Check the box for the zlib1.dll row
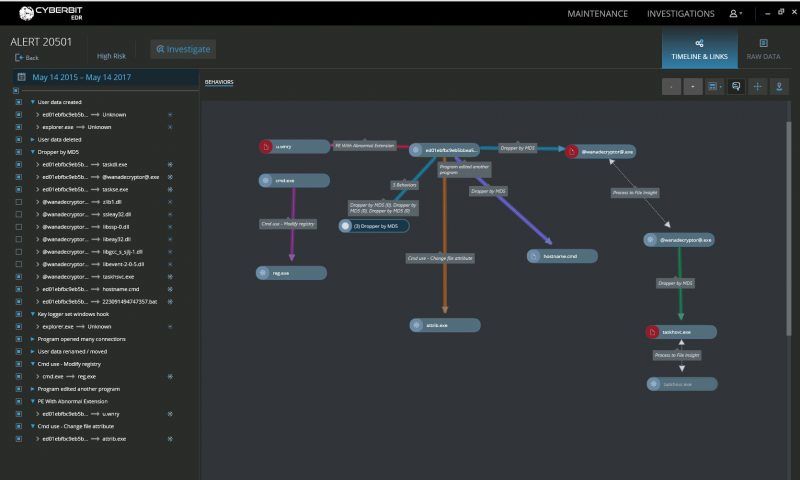 [18, 202]
